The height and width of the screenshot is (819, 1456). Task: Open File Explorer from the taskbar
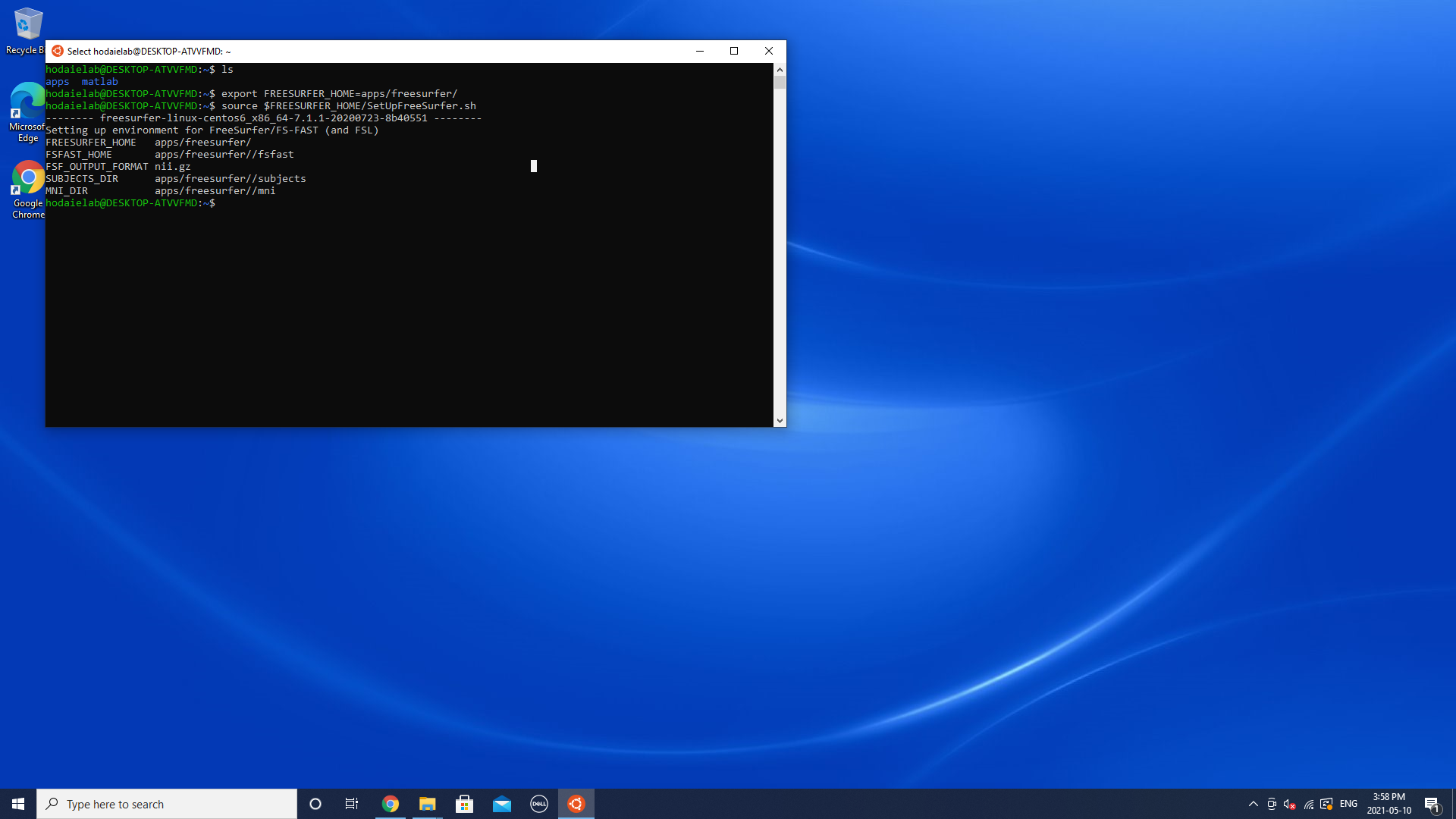[x=427, y=804]
